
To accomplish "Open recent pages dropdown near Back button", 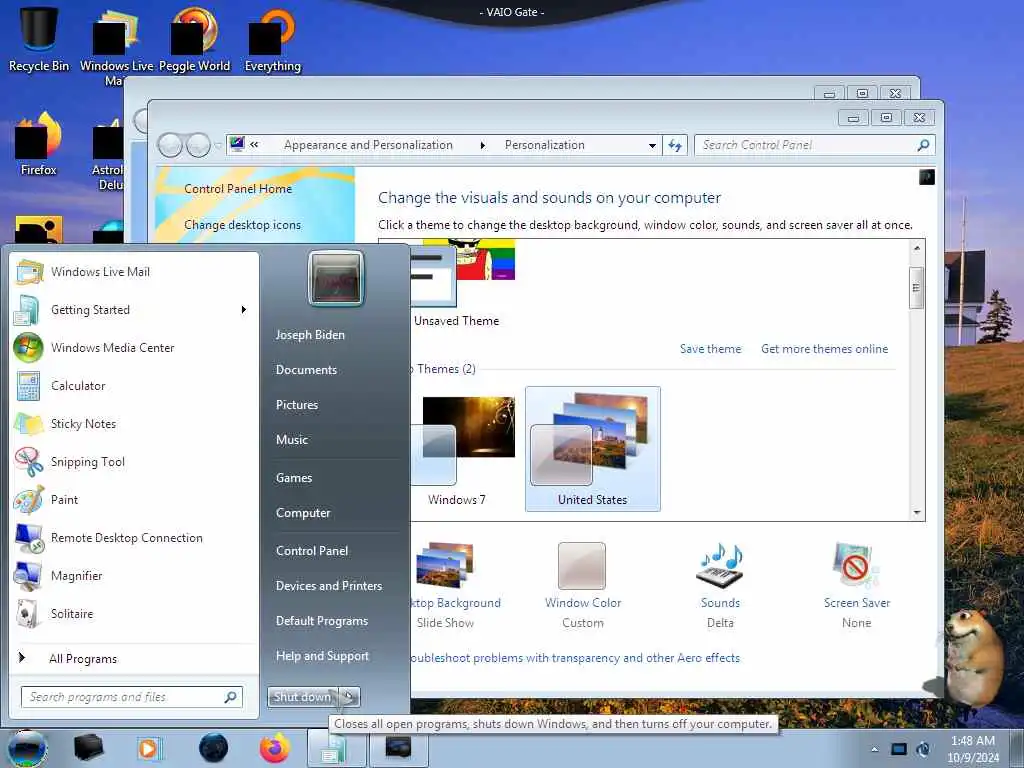I will click(218, 145).
